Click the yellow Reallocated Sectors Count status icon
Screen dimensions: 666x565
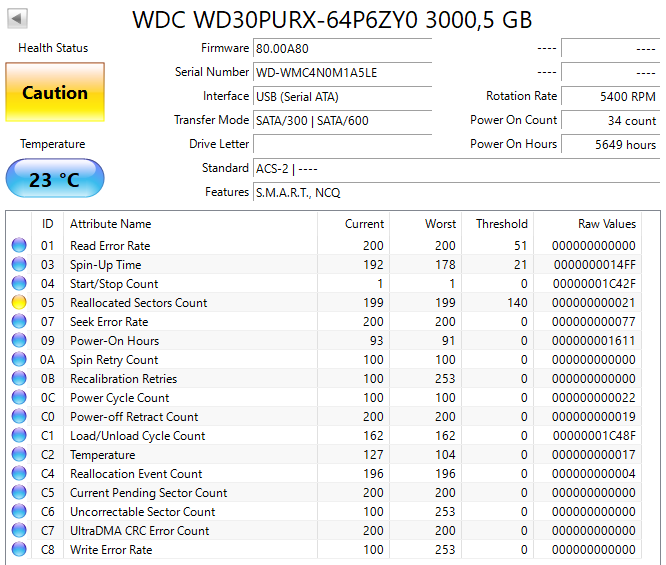[x=19, y=303]
